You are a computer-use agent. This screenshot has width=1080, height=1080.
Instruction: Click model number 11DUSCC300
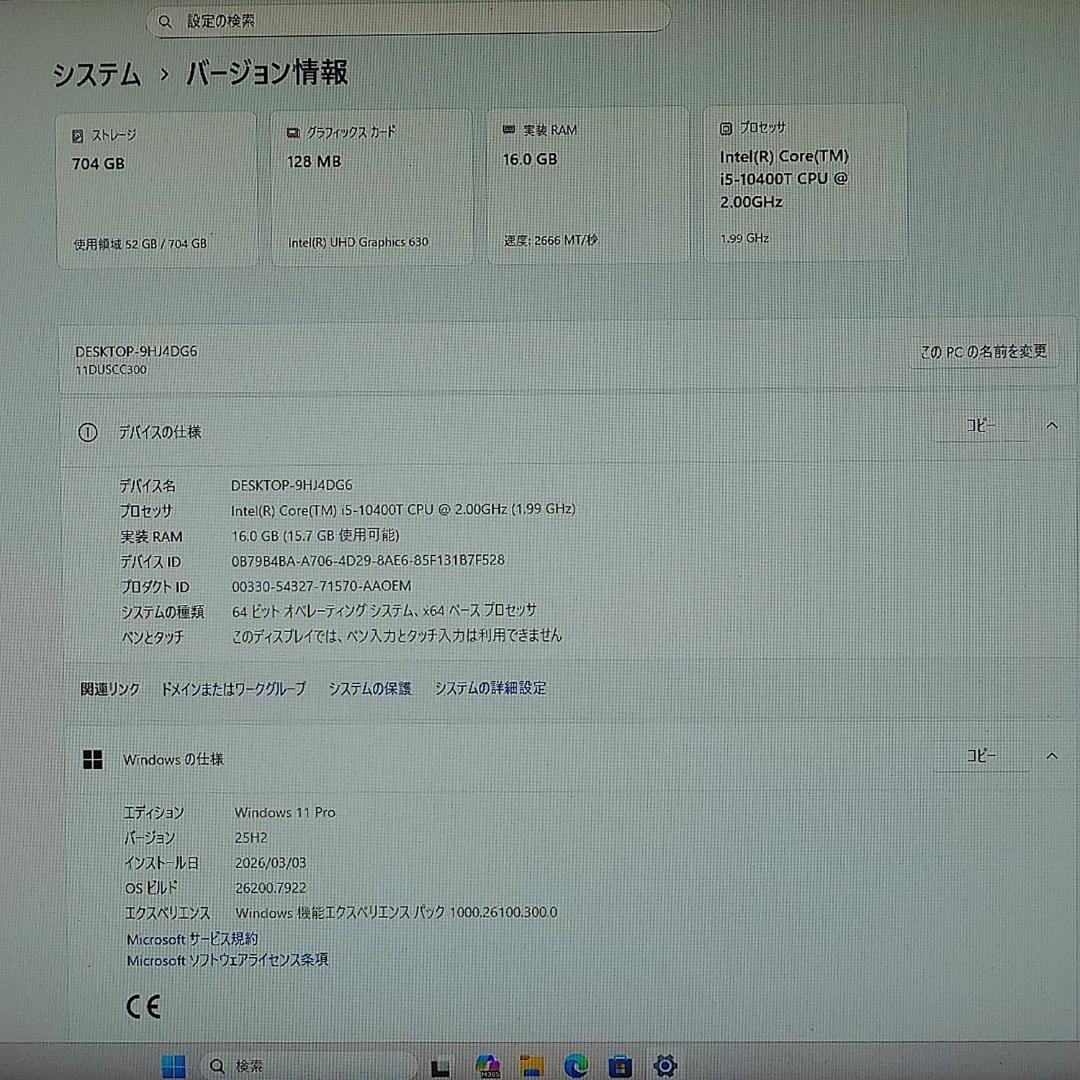point(111,370)
